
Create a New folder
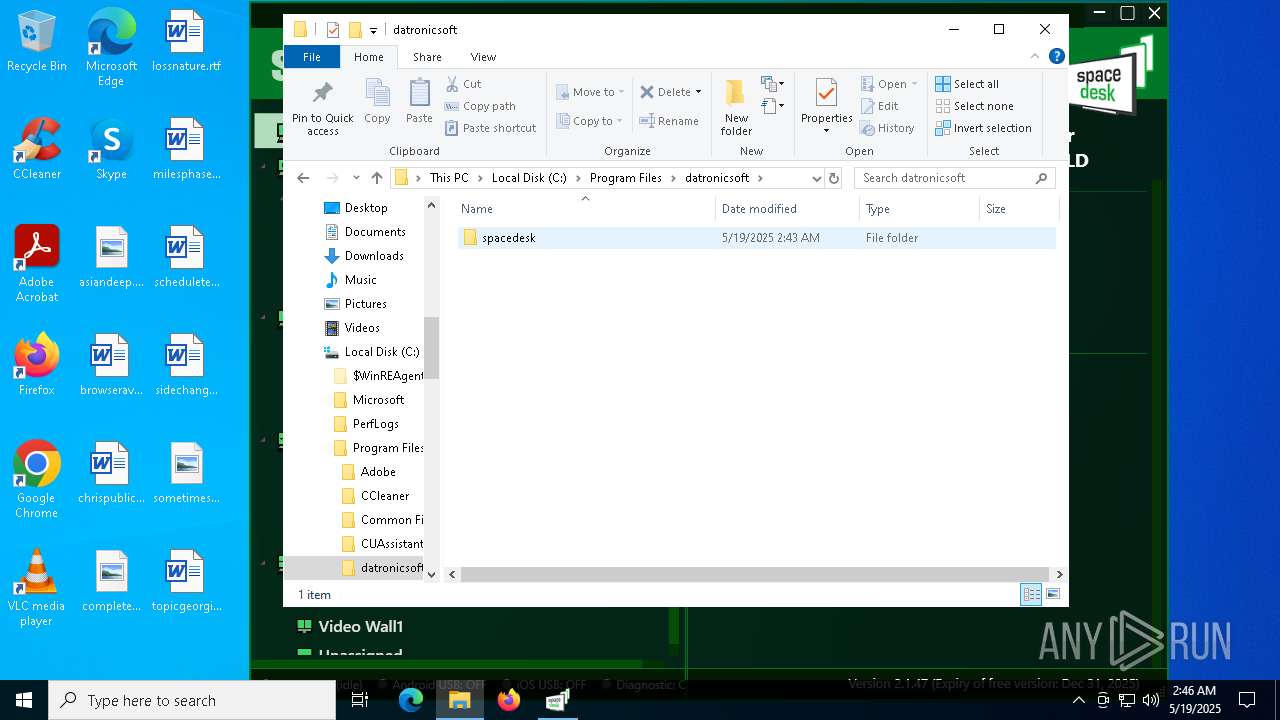point(736,108)
